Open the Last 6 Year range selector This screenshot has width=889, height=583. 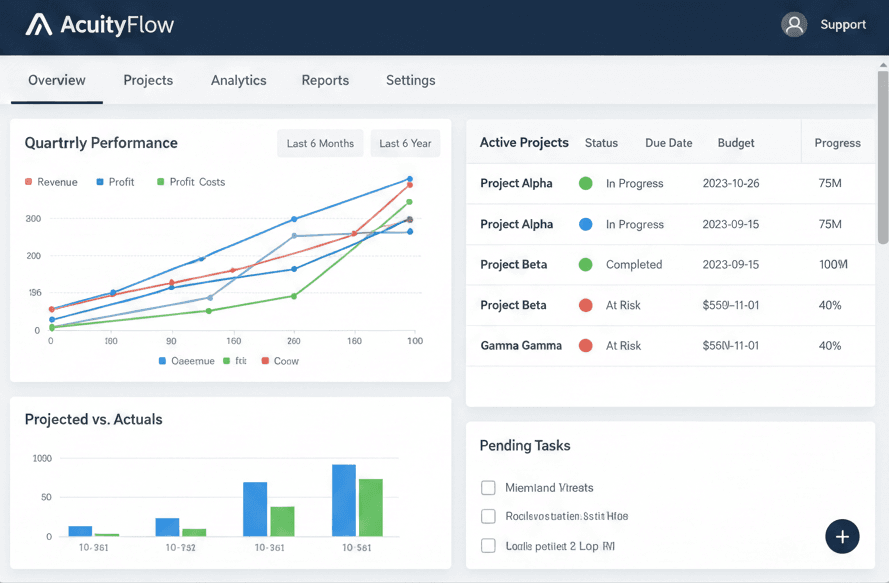[x=405, y=144]
